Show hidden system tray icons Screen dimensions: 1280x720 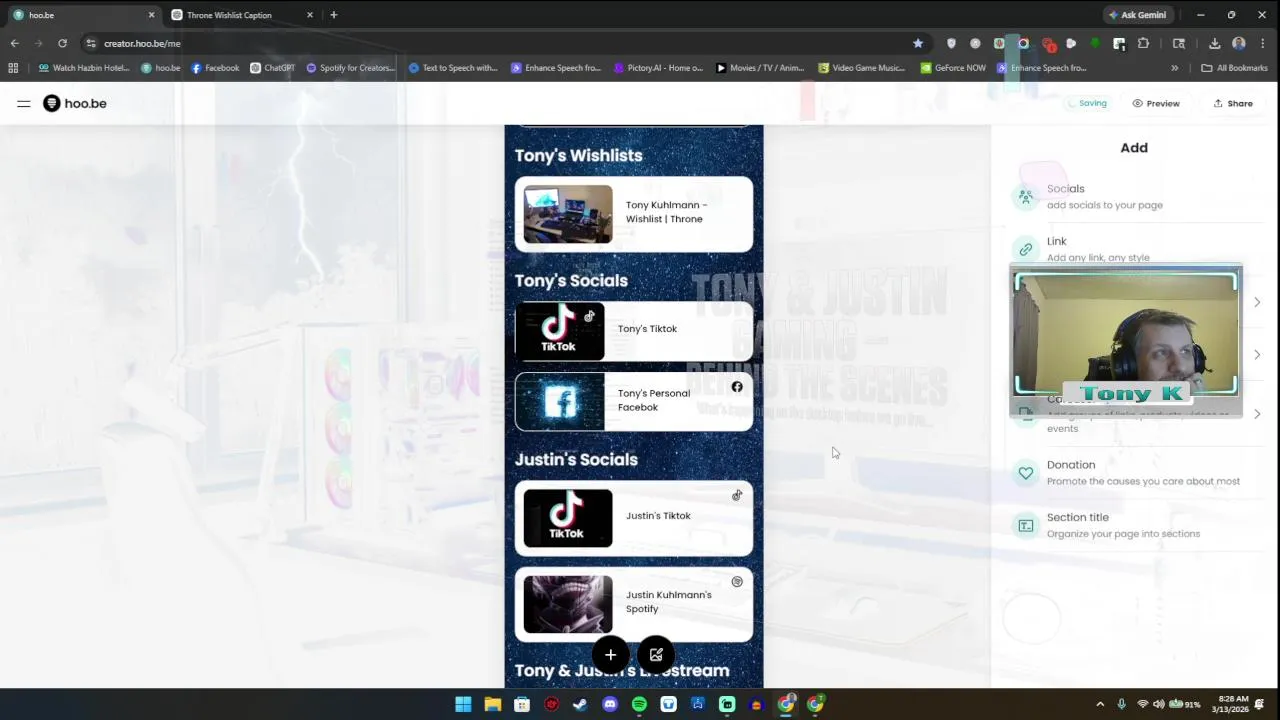1100,704
